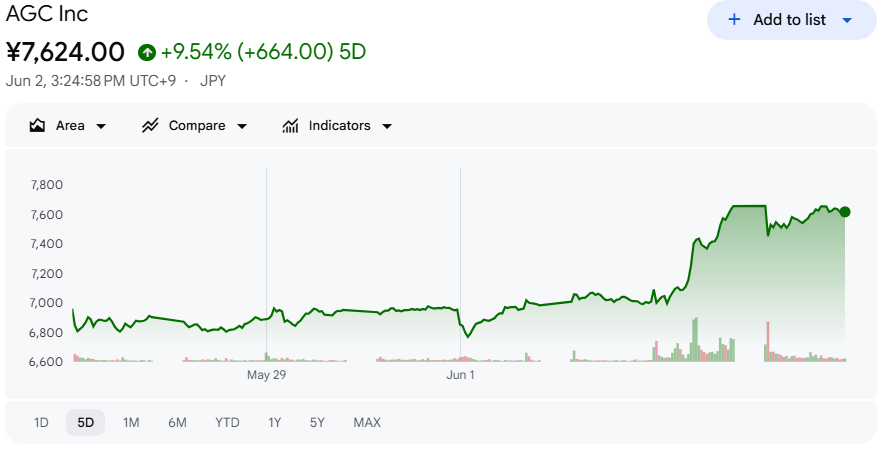This screenshot has height=451, width=884.
Task: Click the JPY currency label
Action: (x=213, y=81)
